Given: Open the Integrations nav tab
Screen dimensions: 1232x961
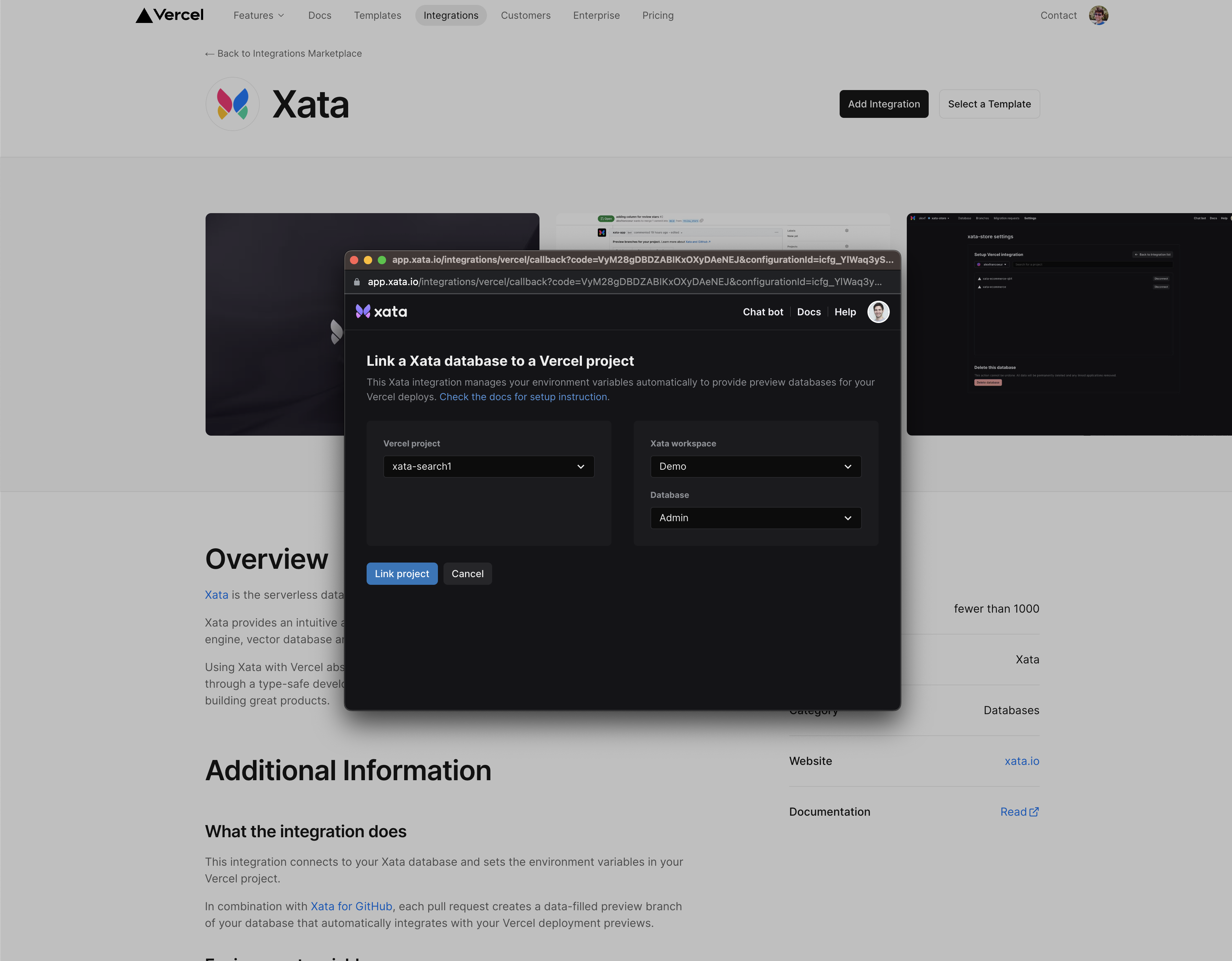Looking at the screenshot, I should click(451, 15).
